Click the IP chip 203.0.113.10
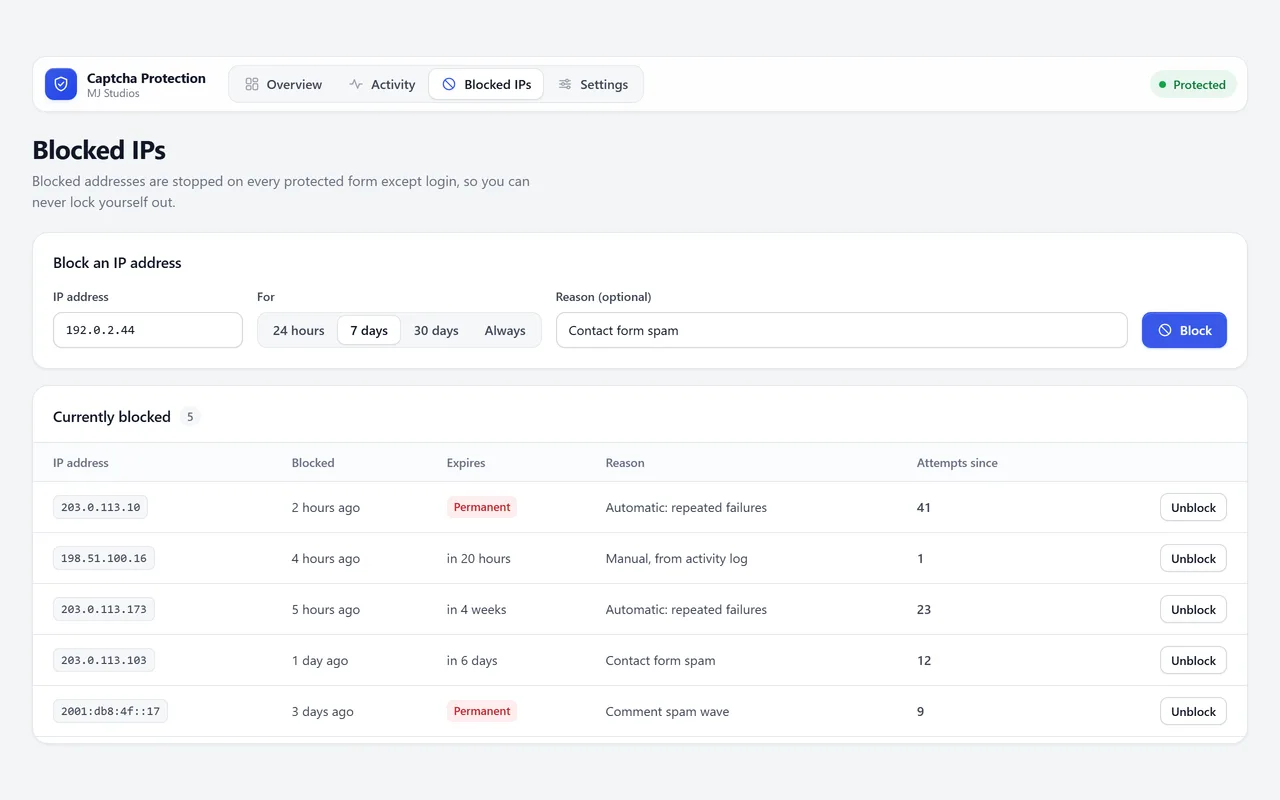This screenshot has width=1280, height=800. [x=100, y=507]
